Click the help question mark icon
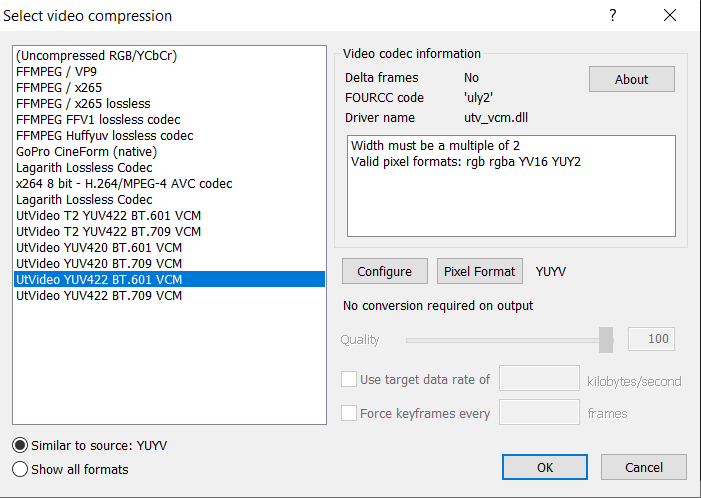The width and height of the screenshot is (701, 498). click(x=613, y=15)
